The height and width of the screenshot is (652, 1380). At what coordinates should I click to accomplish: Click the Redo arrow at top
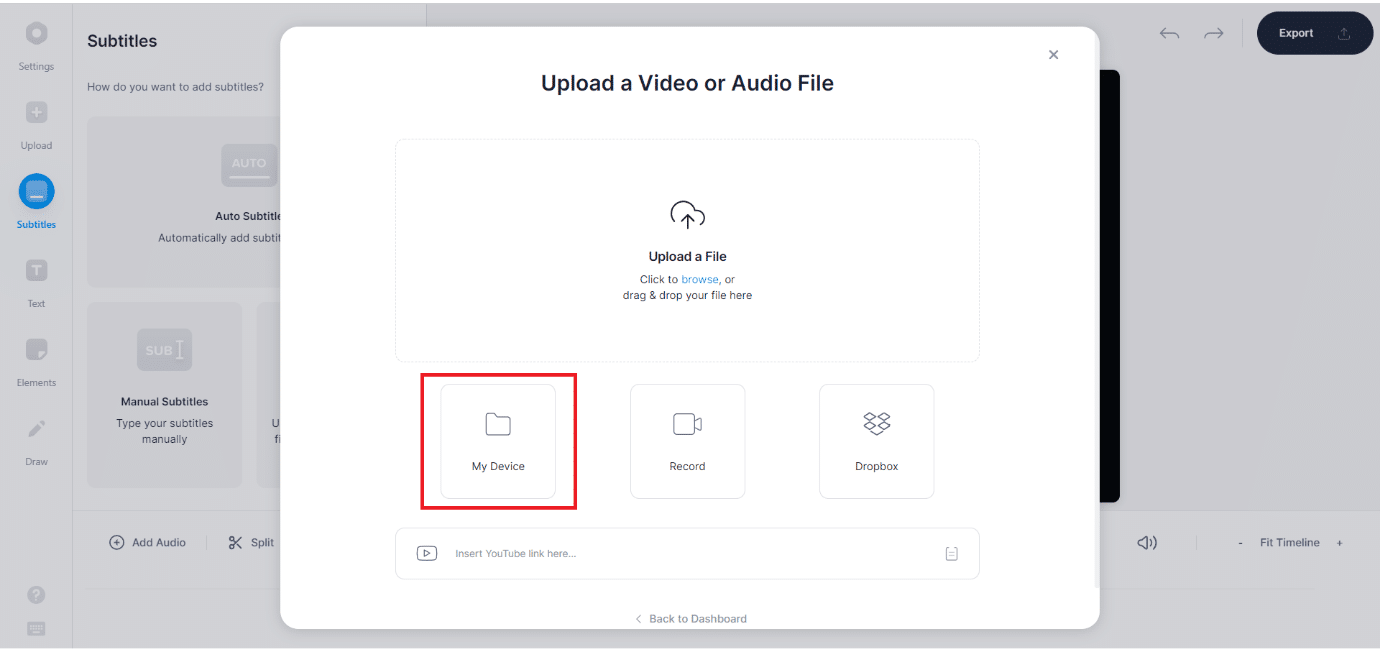point(1213,33)
